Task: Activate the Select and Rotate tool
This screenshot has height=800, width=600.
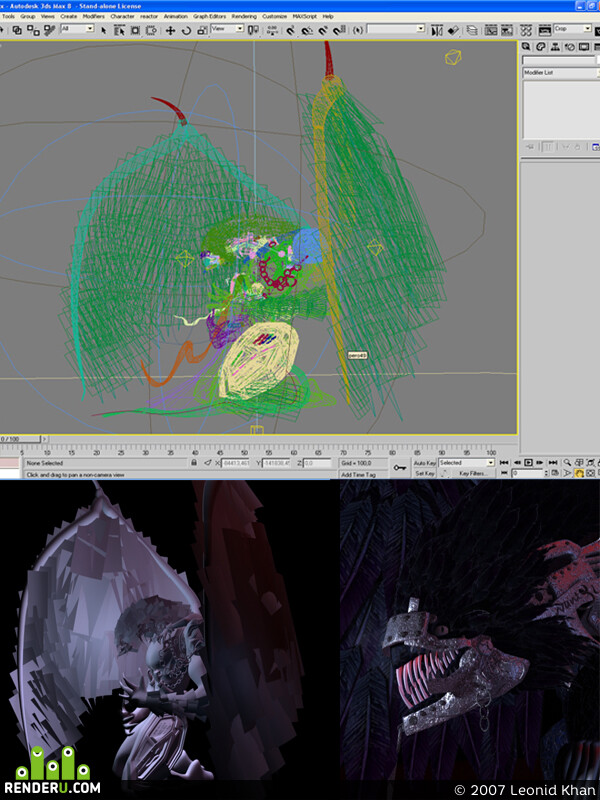Action: [186, 31]
